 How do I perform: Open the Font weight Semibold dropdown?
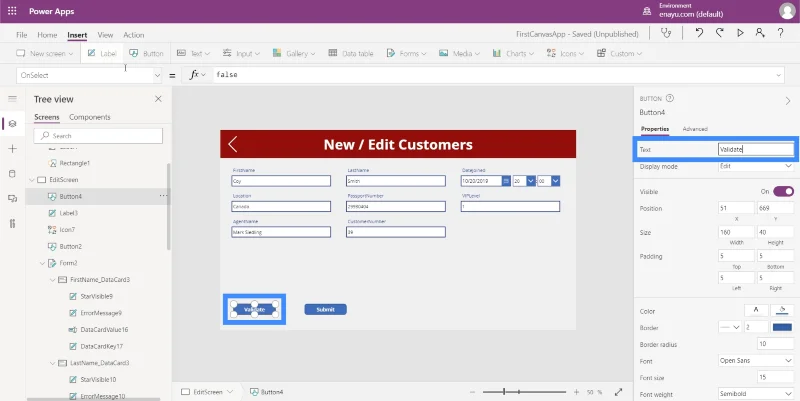click(756, 394)
